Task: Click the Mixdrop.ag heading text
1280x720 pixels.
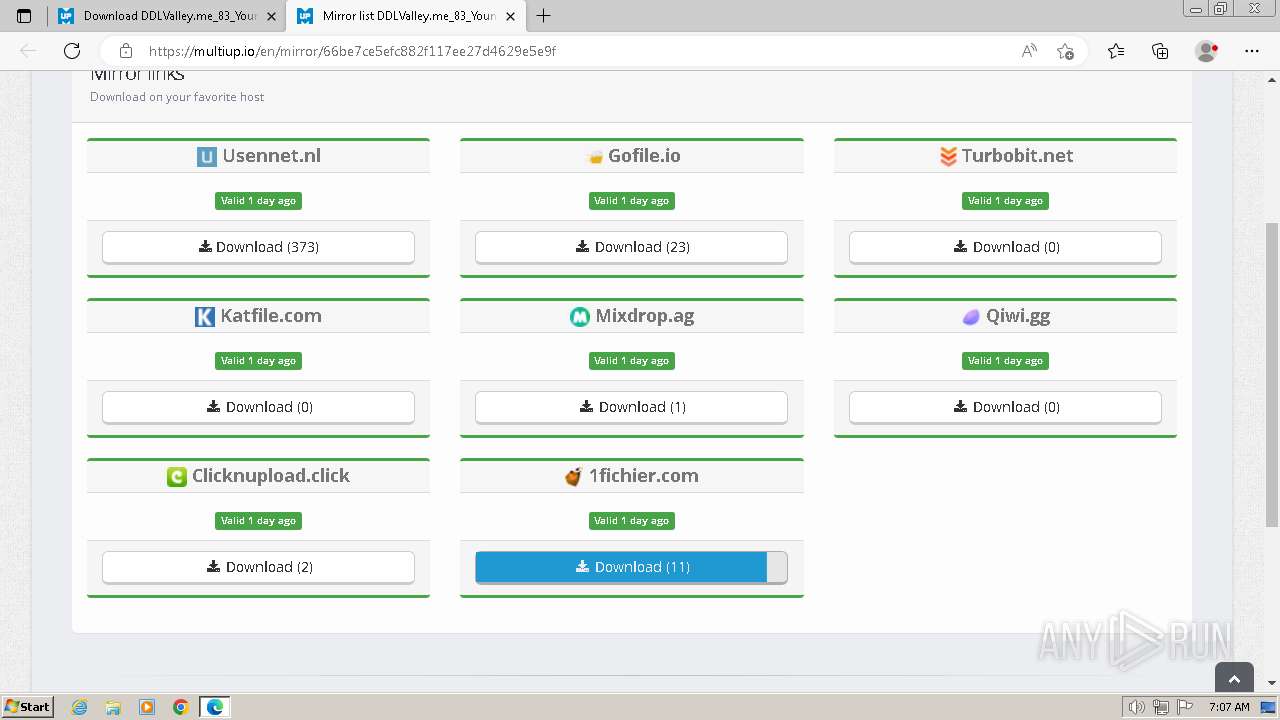Action: click(645, 316)
